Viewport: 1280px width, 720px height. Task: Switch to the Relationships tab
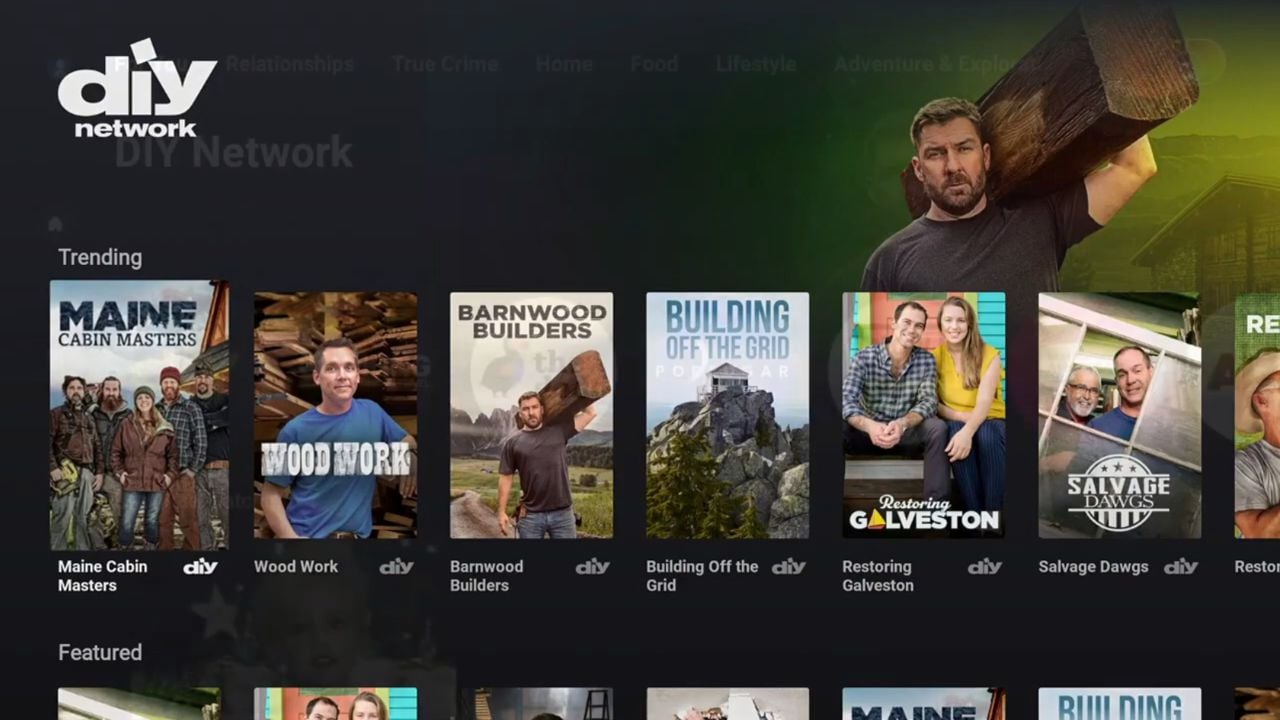[x=290, y=64]
